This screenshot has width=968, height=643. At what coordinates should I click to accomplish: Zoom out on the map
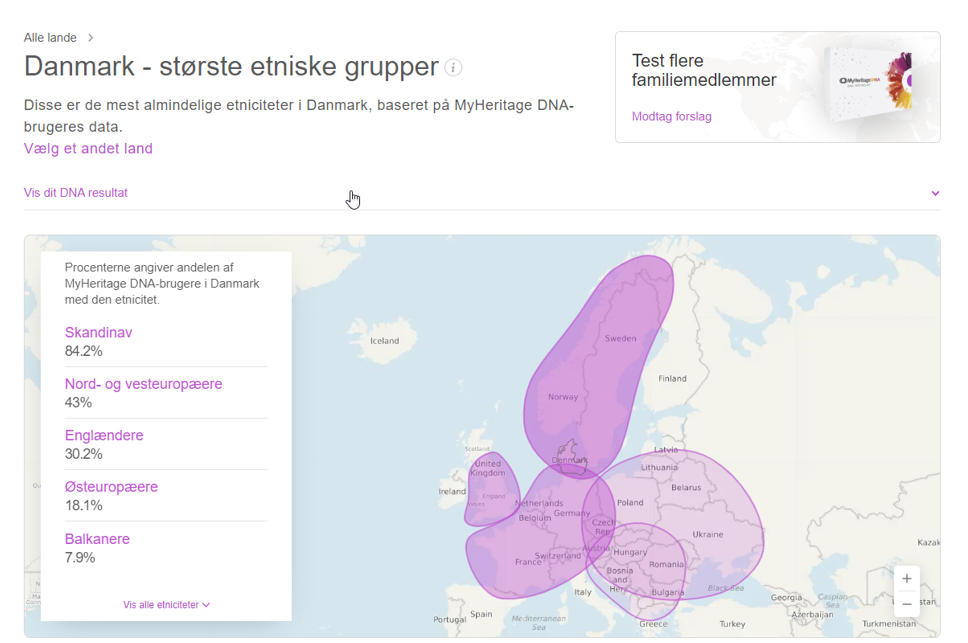(x=906, y=604)
